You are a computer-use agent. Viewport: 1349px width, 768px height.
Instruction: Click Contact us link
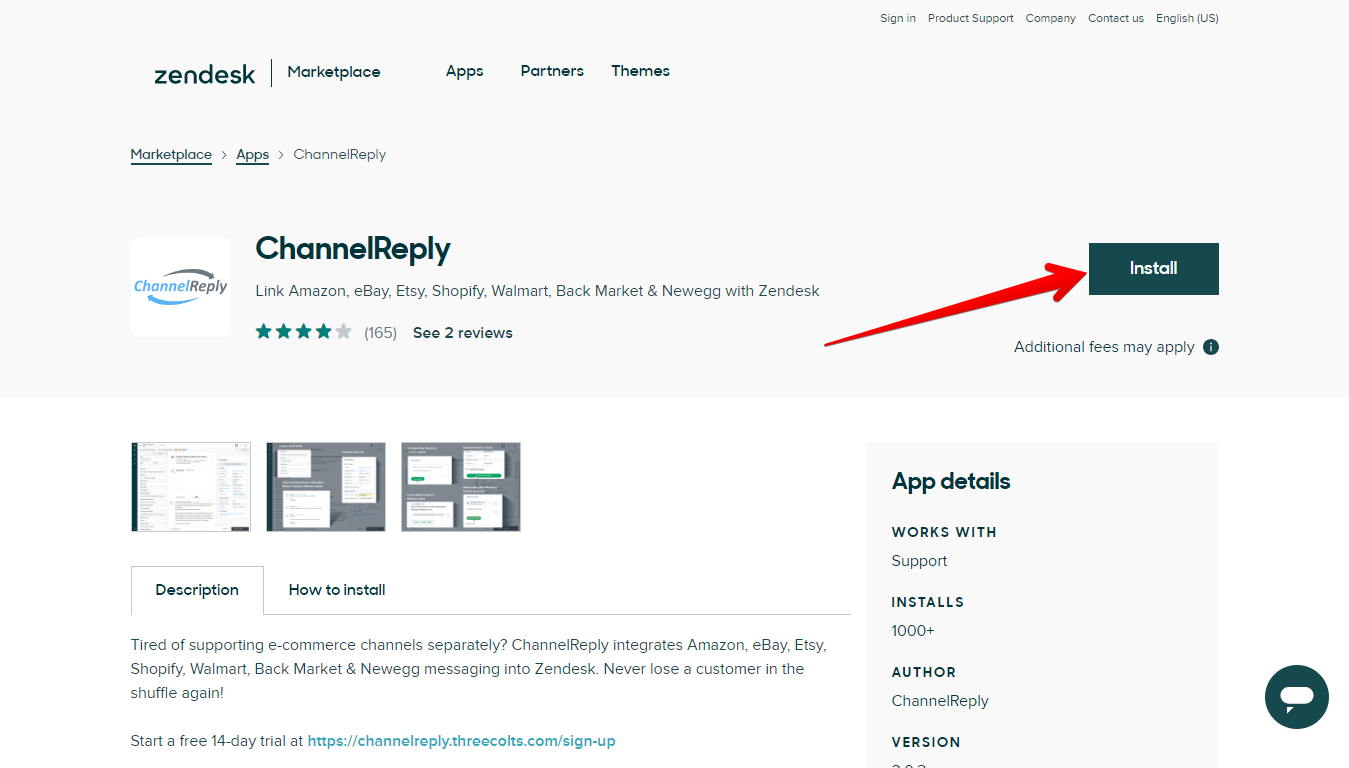pyautogui.click(x=1116, y=18)
